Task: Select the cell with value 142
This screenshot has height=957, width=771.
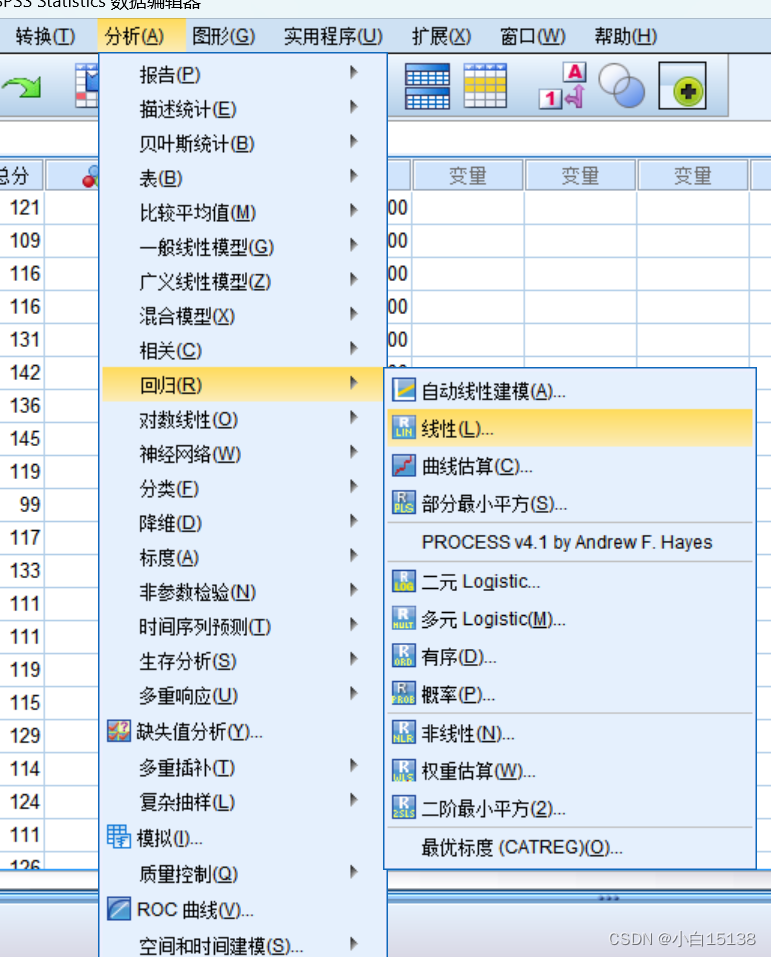Action: [x=24, y=372]
